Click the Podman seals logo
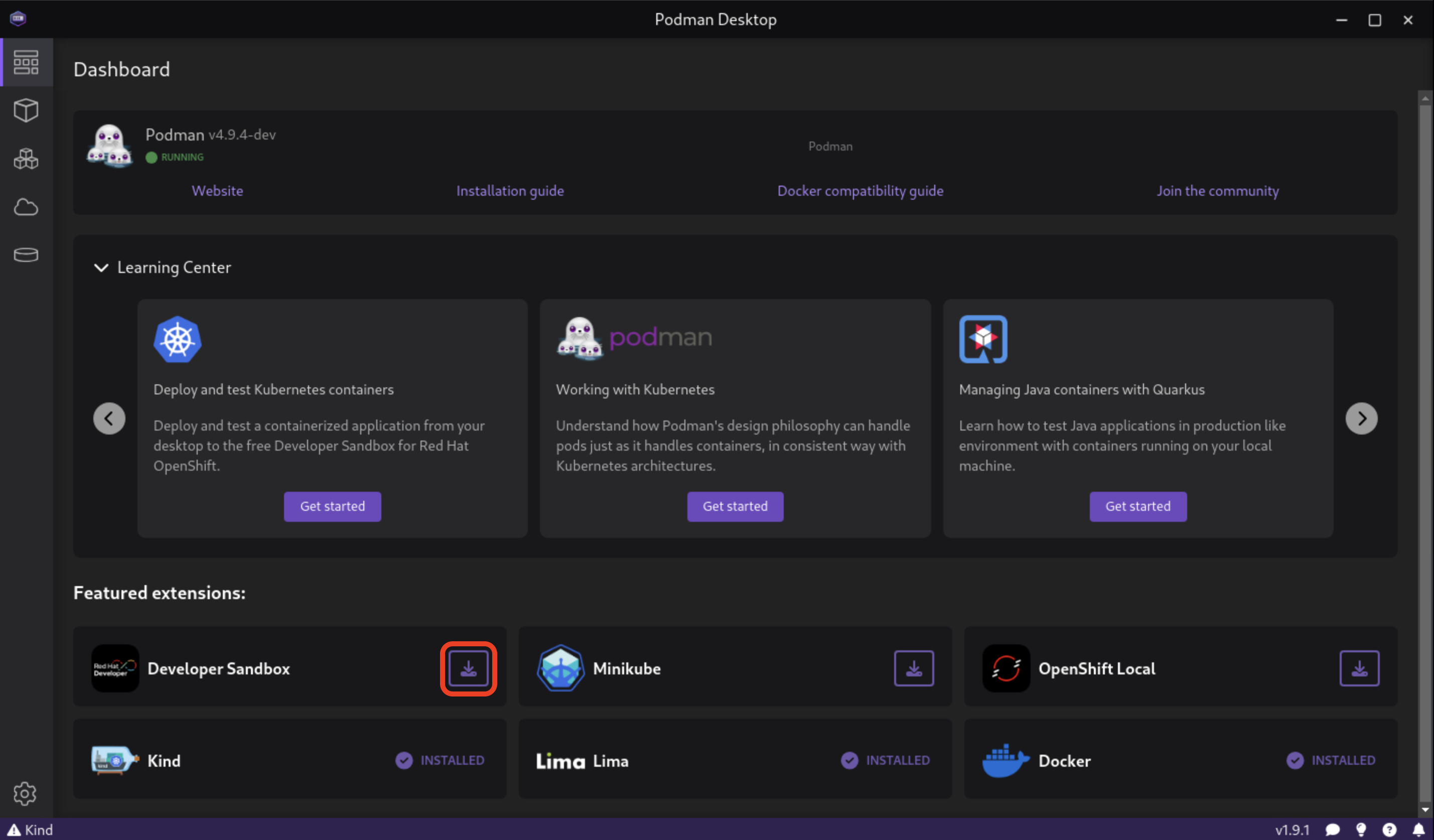 109,146
